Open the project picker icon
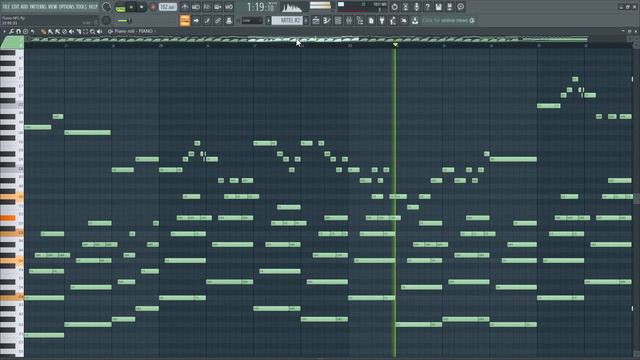This screenshot has width=640, height=360. coord(371,20)
